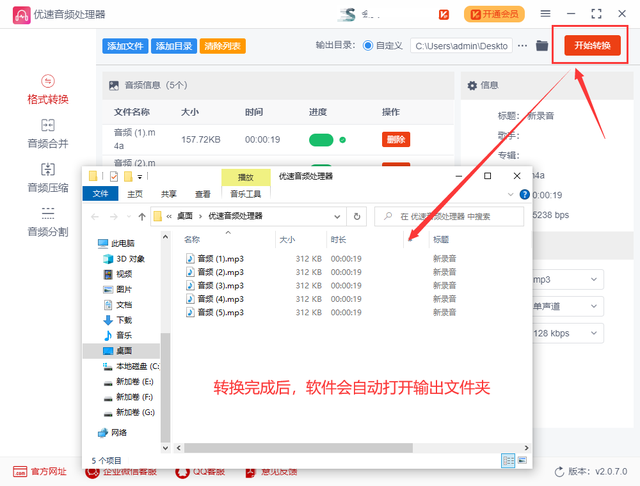Open Explorer recent locations dropdown arrow

(129, 217)
